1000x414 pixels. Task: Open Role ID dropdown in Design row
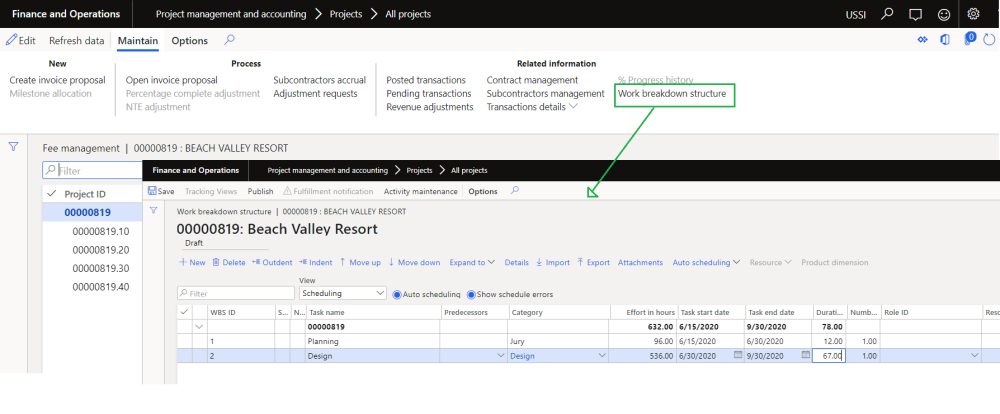(x=974, y=356)
